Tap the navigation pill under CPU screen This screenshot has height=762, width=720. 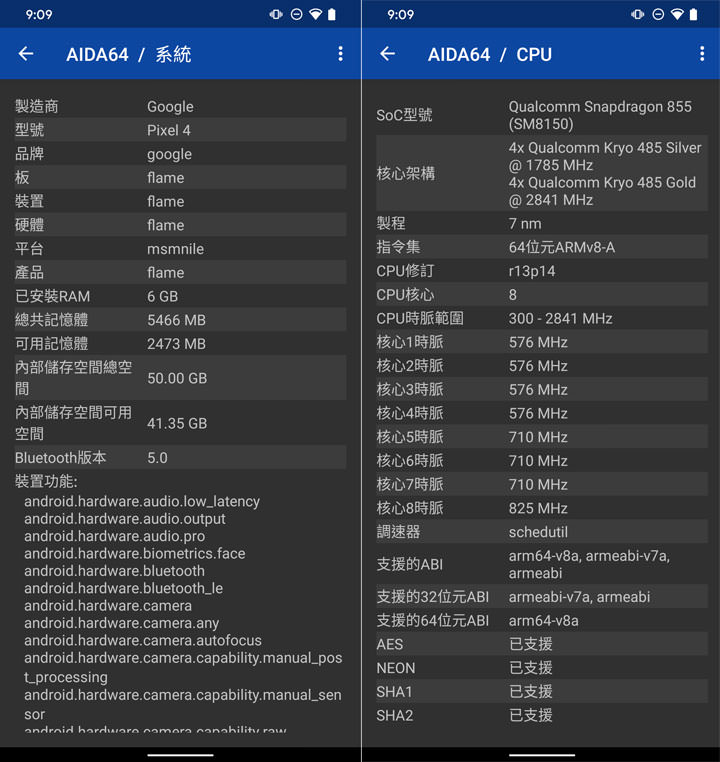click(x=542, y=755)
